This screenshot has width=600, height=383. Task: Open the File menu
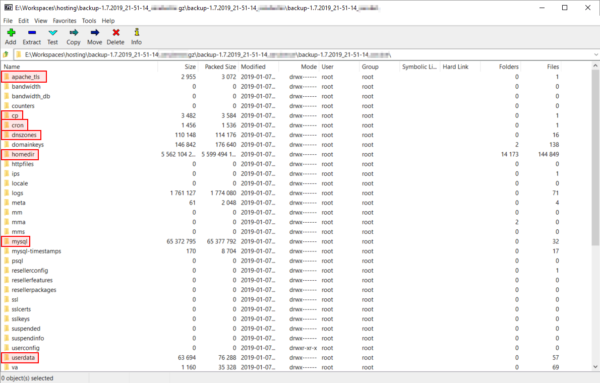tap(8, 21)
